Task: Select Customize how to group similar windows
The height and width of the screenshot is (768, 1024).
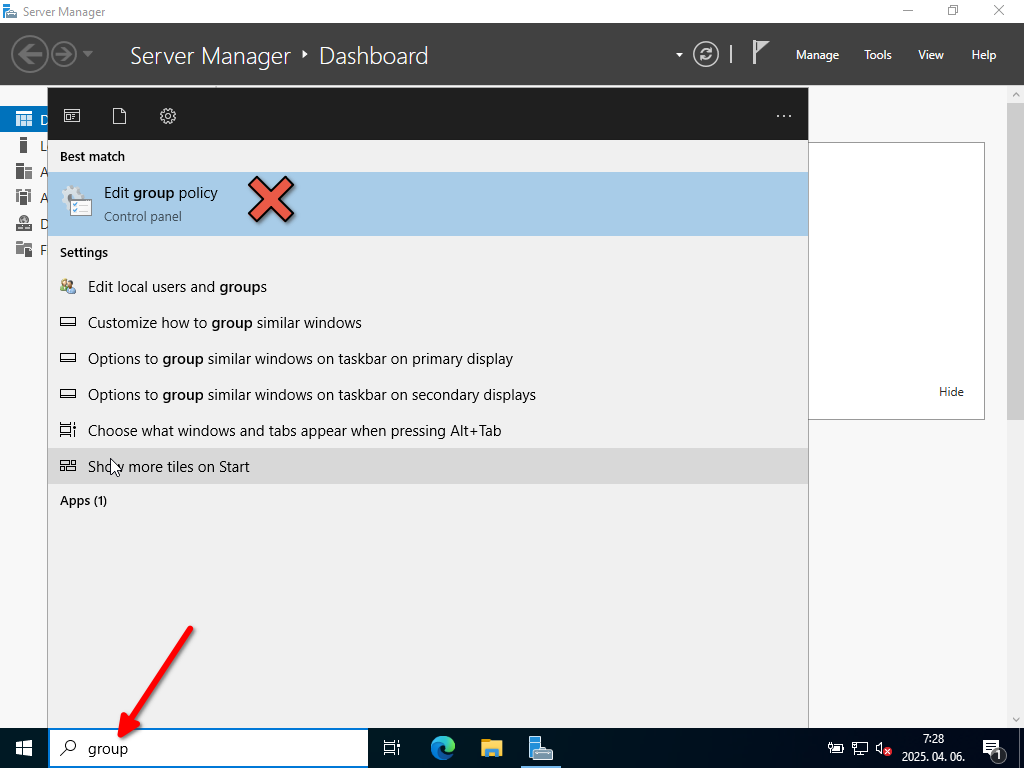Action: [224, 323]
